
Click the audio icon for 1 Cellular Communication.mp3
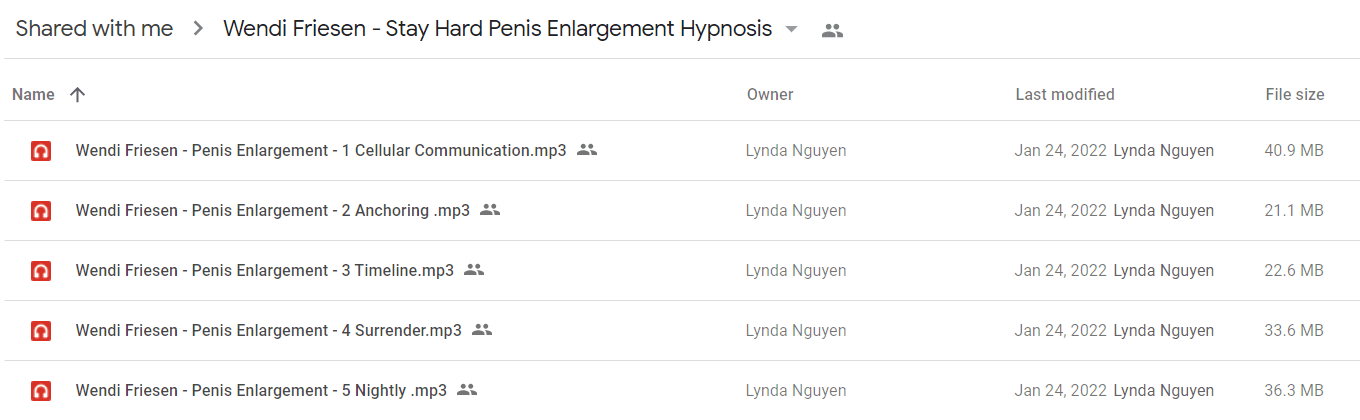[41, 151]
